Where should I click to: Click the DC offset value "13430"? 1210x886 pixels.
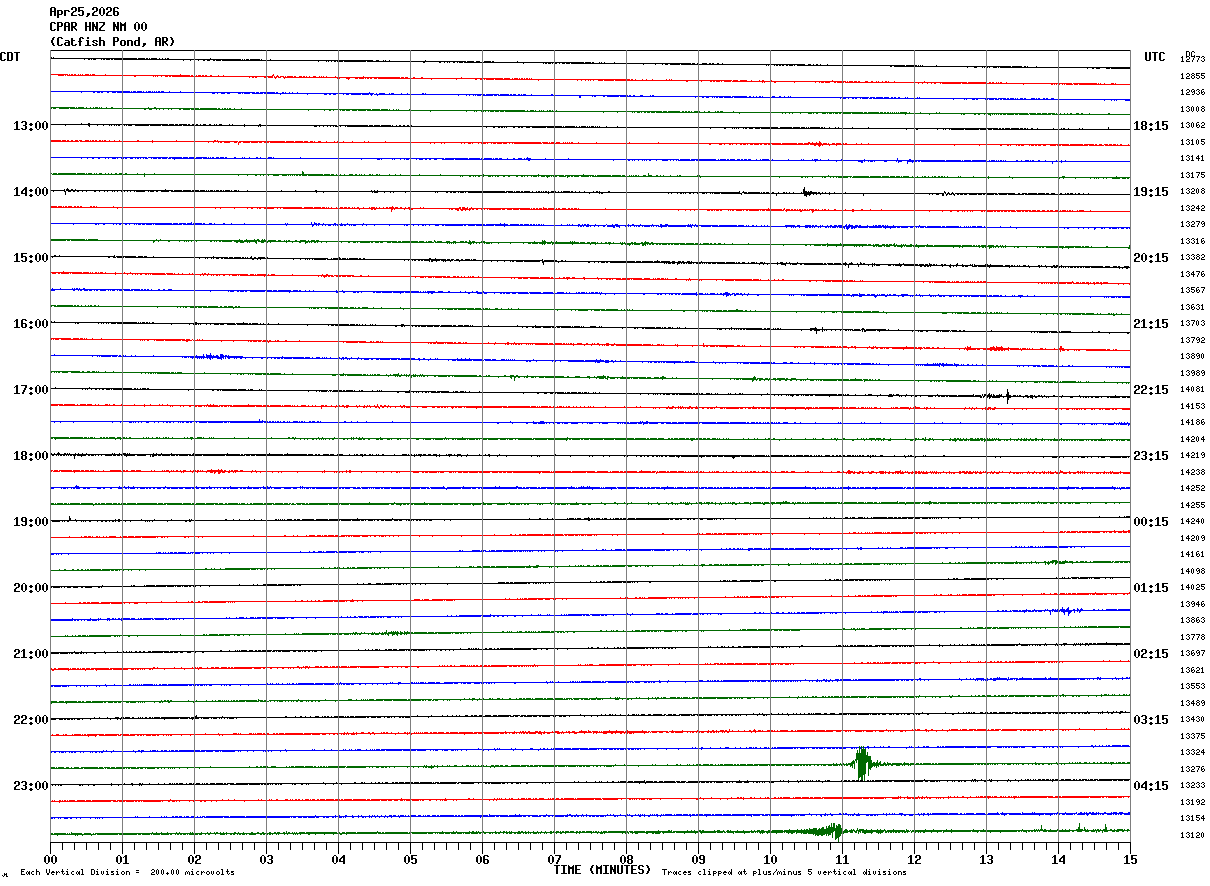1192,720
